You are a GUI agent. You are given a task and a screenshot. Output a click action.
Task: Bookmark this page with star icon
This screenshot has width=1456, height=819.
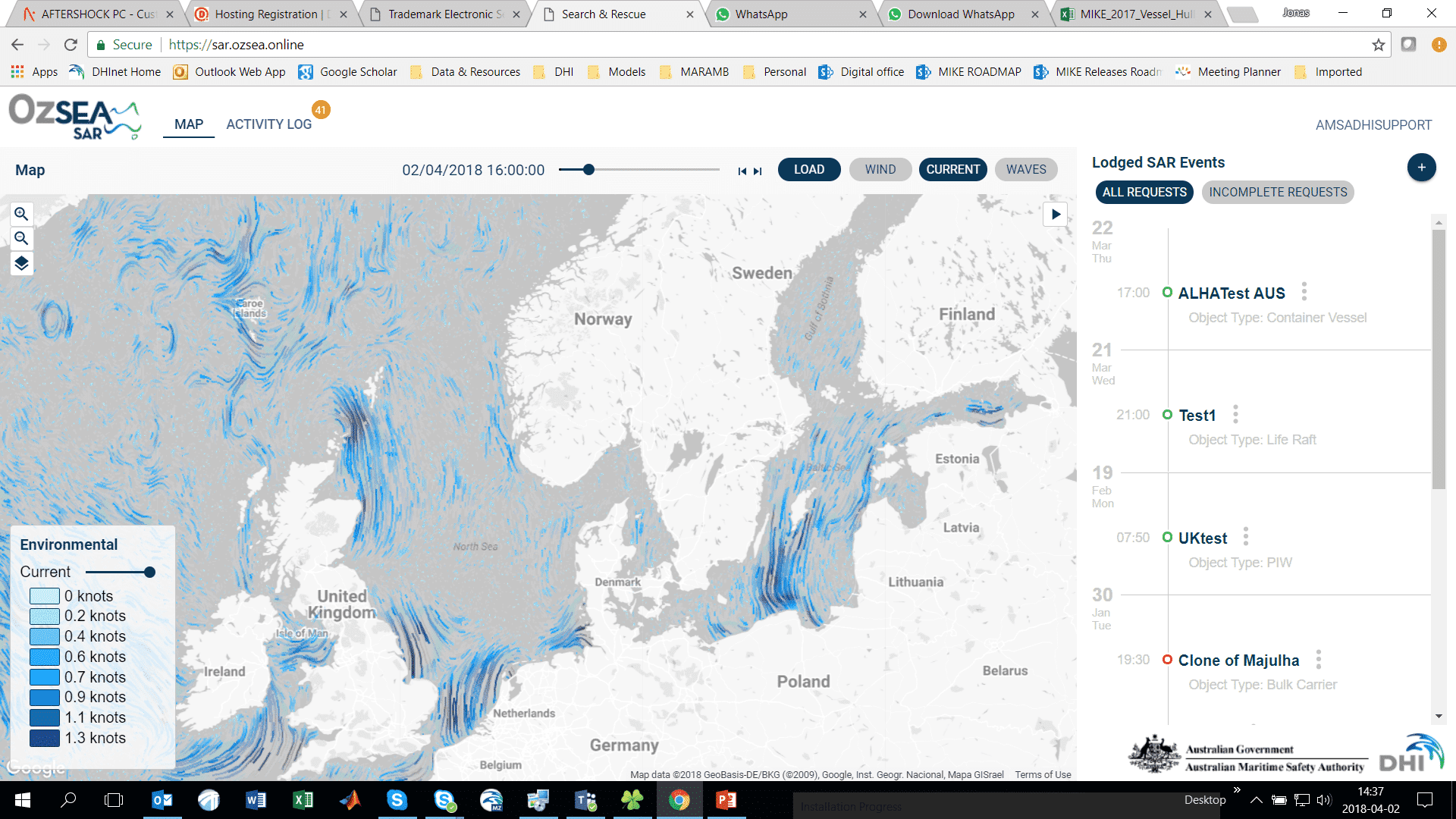(1378, 45)
